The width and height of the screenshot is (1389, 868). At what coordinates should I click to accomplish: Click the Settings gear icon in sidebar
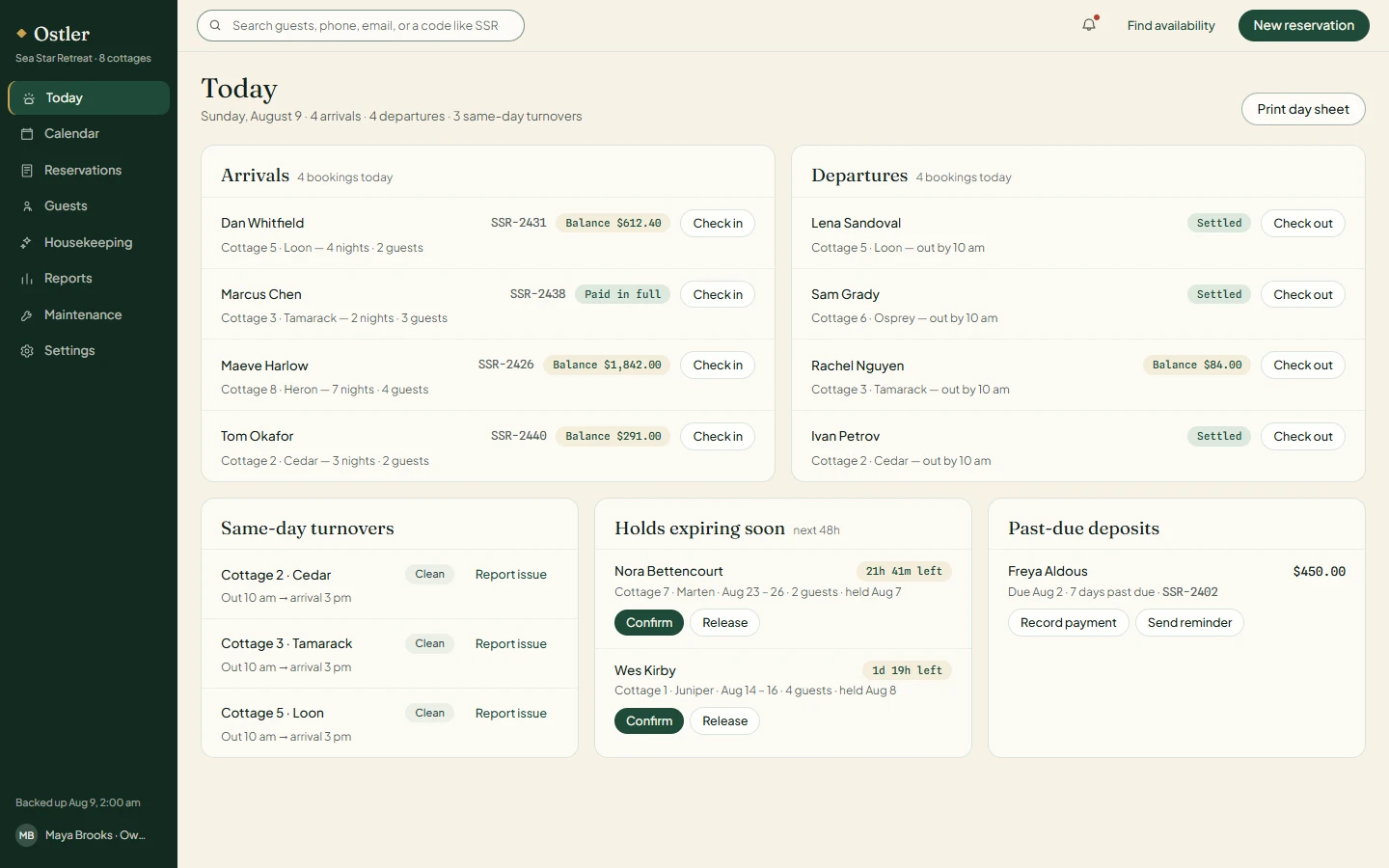(27, 351)
